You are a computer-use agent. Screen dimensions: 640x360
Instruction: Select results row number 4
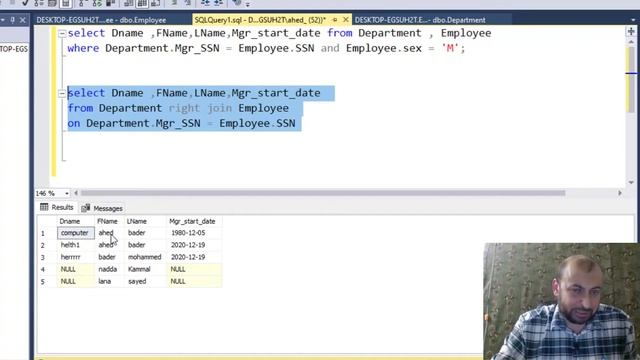pos(47,269)
